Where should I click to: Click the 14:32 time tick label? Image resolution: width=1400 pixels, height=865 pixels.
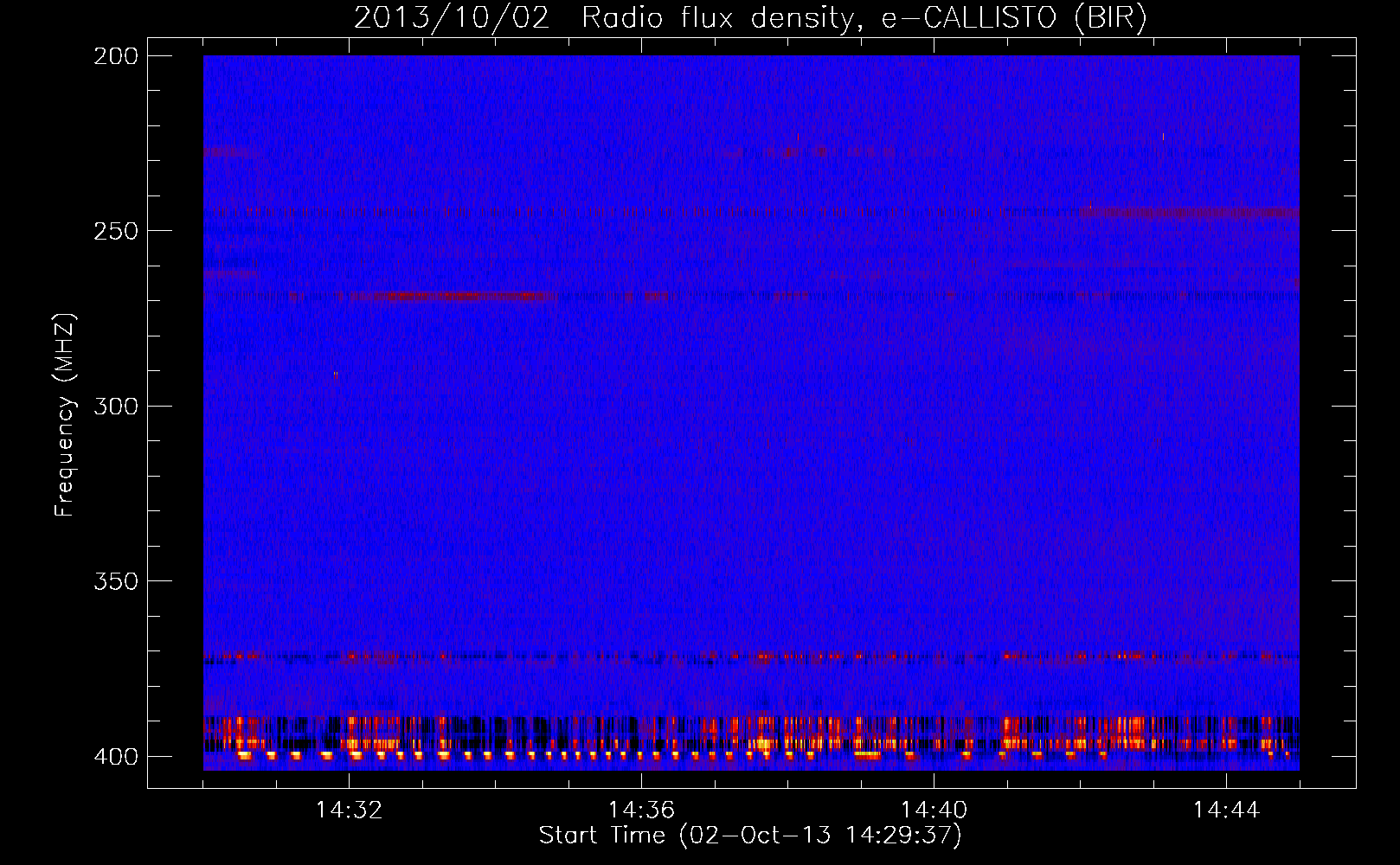(x=349, y=810)
